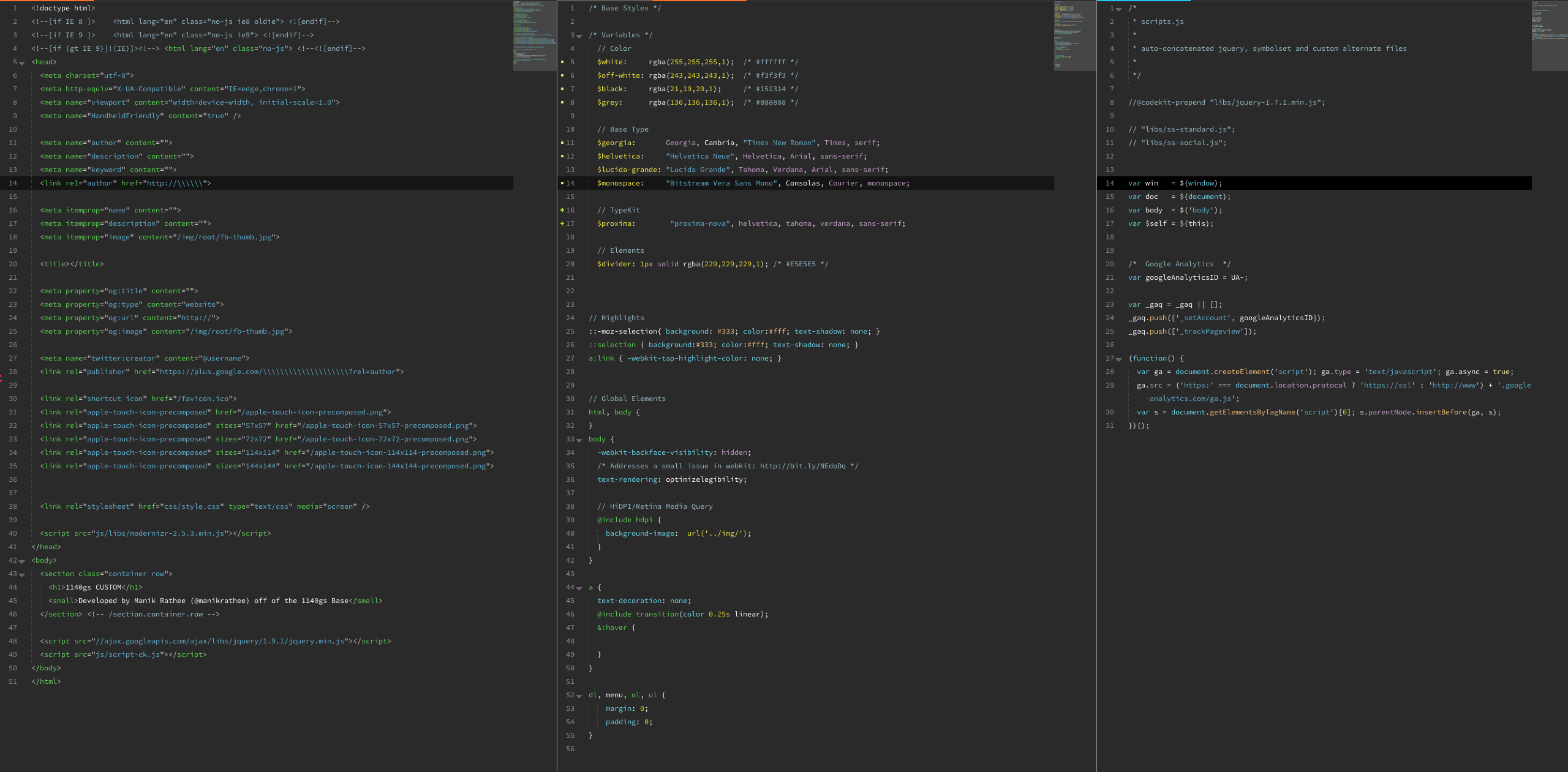Viewport: 1568px width, 772px height.
Task: Click the modified marker beside the $helvetica line
Action: click(562, 156)
